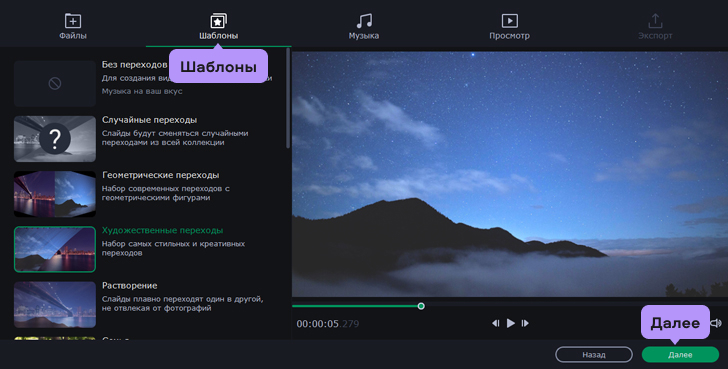The width and height of the screenshot is (728, 369).
Task: Click the Растворение description text
Action: (182, 304)
